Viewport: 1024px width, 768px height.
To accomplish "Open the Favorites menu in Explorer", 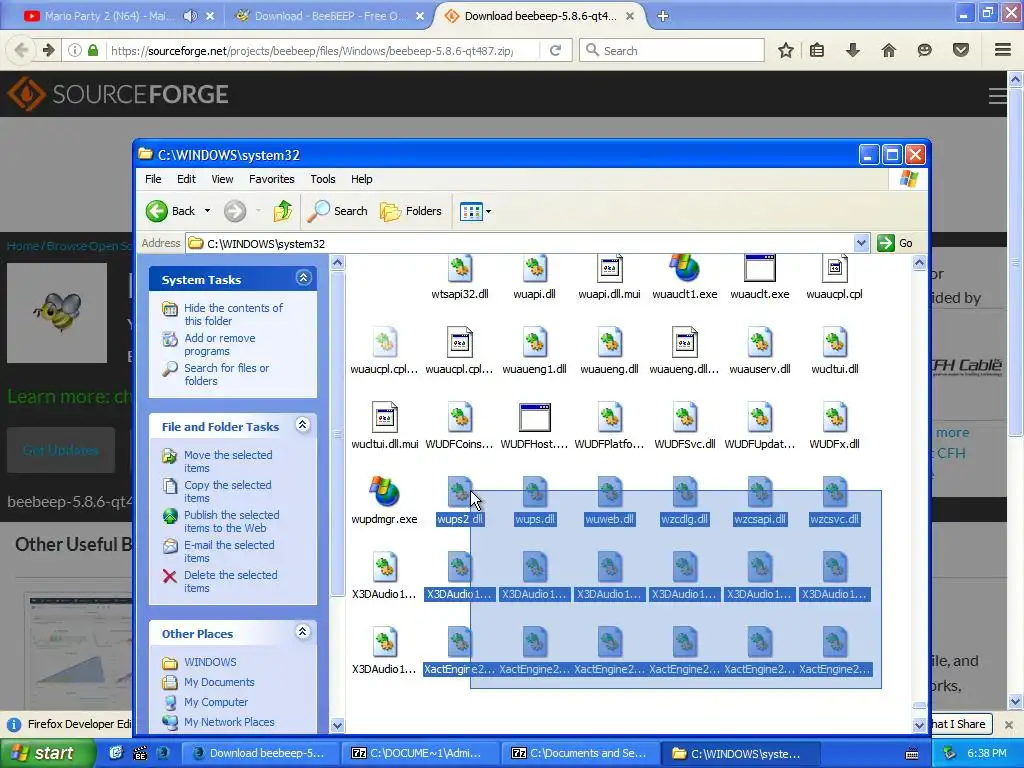I will pyautogui.click(x=272, y=179).
